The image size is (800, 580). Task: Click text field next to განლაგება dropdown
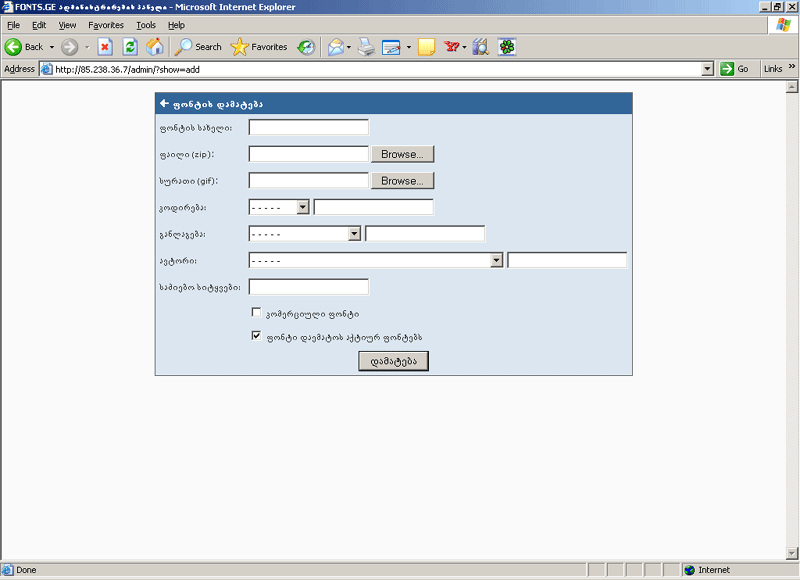(425, 234)
